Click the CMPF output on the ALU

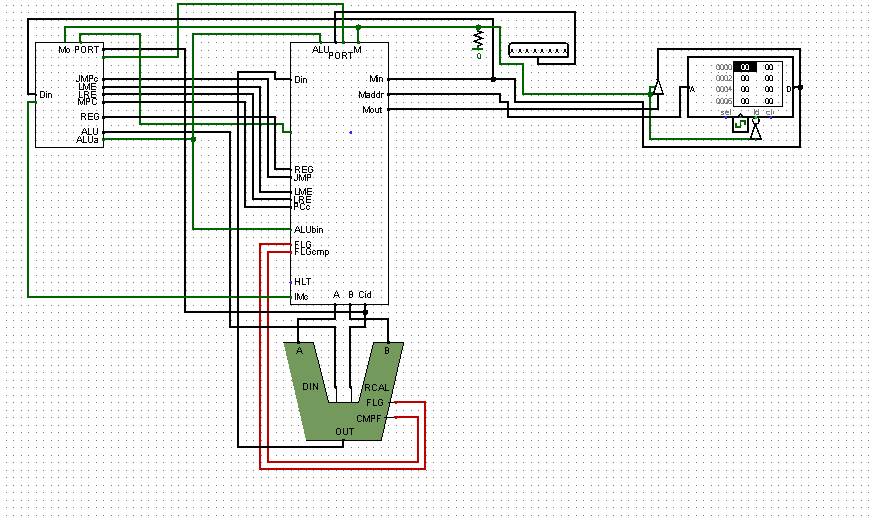click(x=370, y=418)
